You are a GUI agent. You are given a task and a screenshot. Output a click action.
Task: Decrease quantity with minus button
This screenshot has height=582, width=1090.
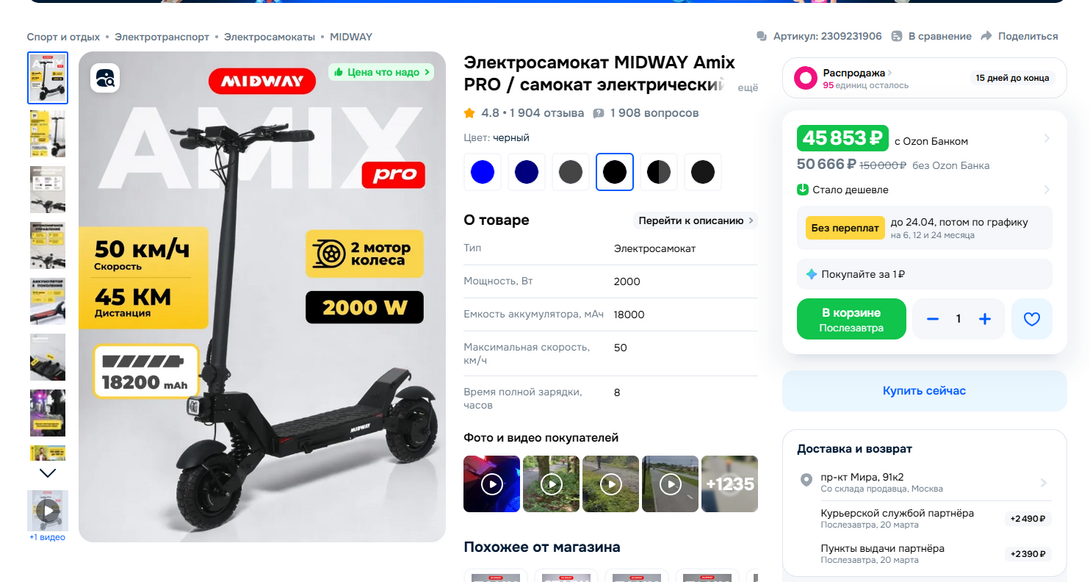933,319
